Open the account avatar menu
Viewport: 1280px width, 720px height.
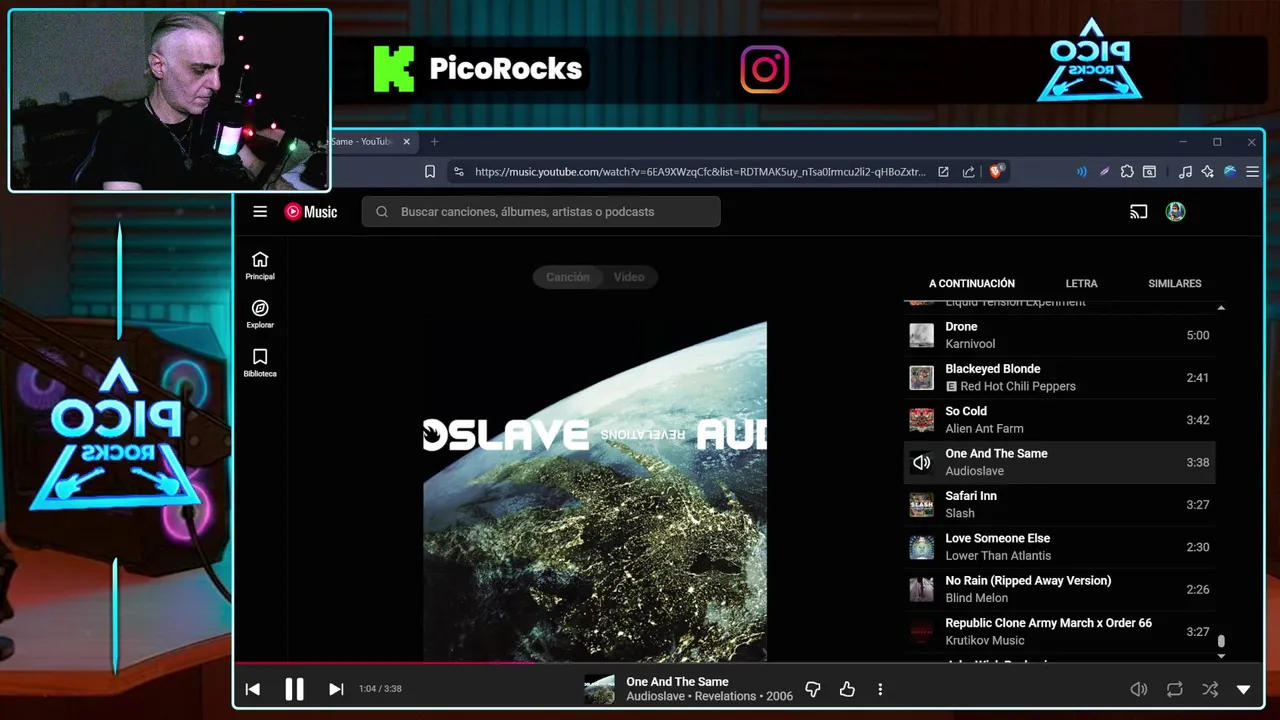[x=1176, y=211]
